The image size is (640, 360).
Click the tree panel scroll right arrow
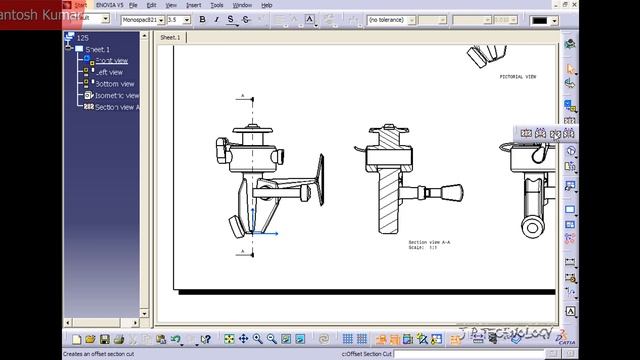(136, 322)
